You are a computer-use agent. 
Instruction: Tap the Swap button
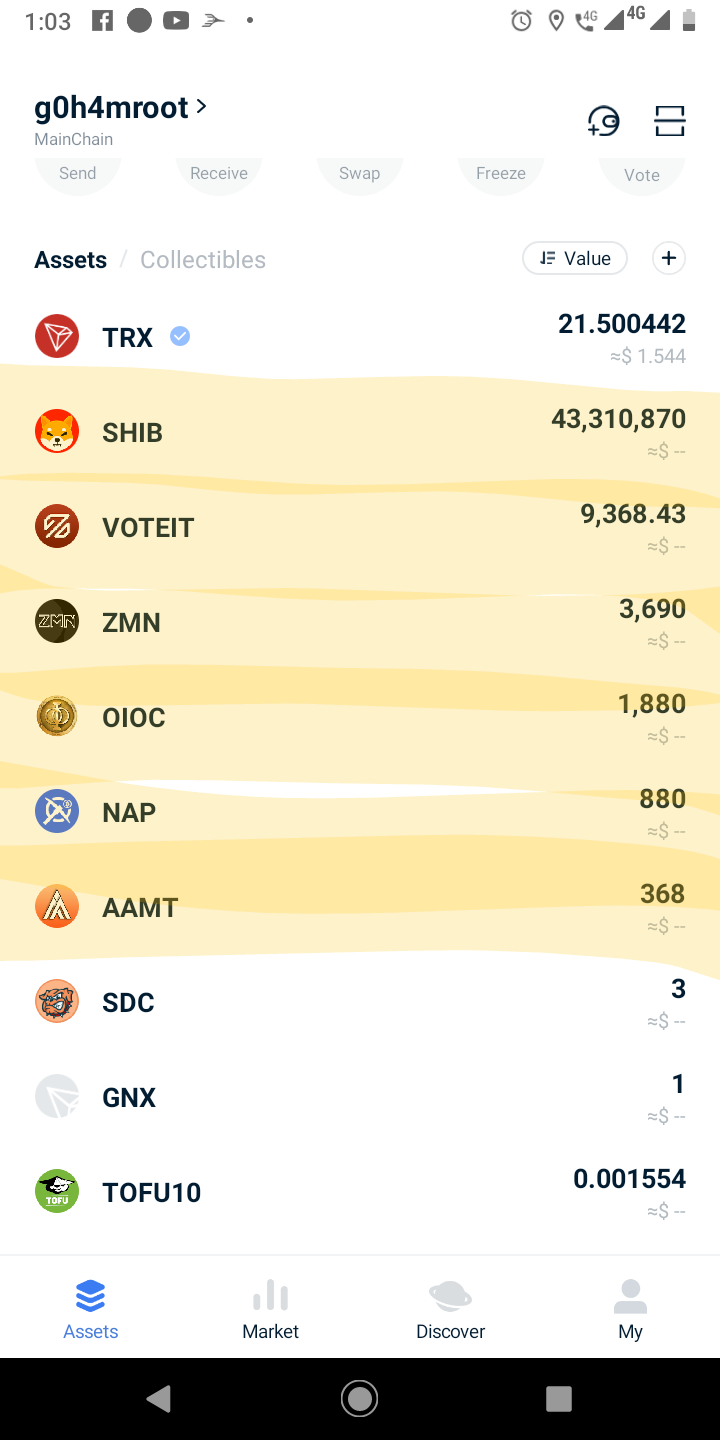(x=359, y=173)
